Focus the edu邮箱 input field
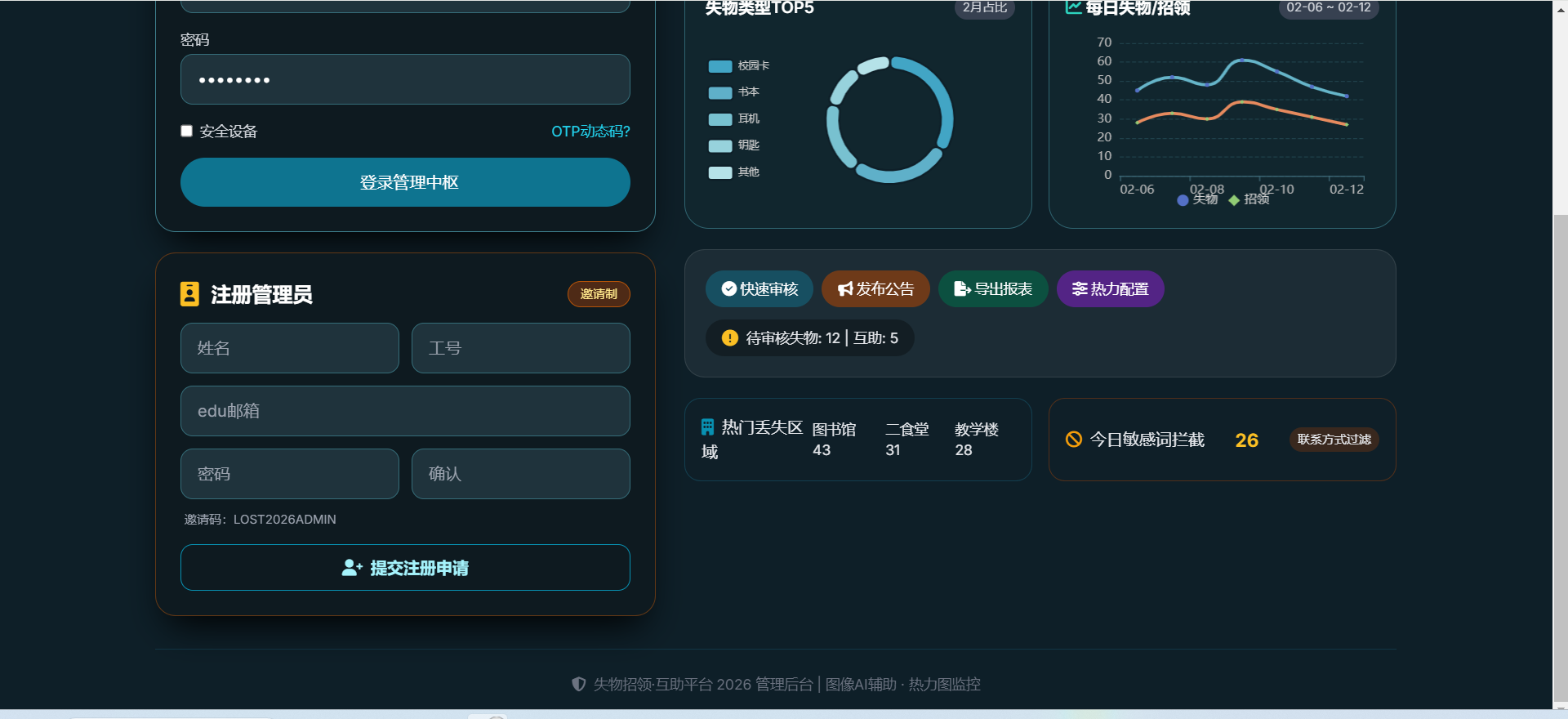This screenshot has width=1568, height=719. [405, 411]
